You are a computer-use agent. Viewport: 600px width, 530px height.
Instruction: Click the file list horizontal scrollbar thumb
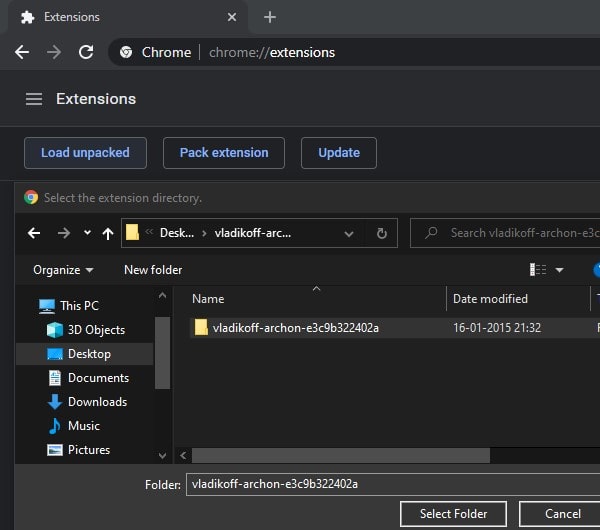[x=341, y=455]
